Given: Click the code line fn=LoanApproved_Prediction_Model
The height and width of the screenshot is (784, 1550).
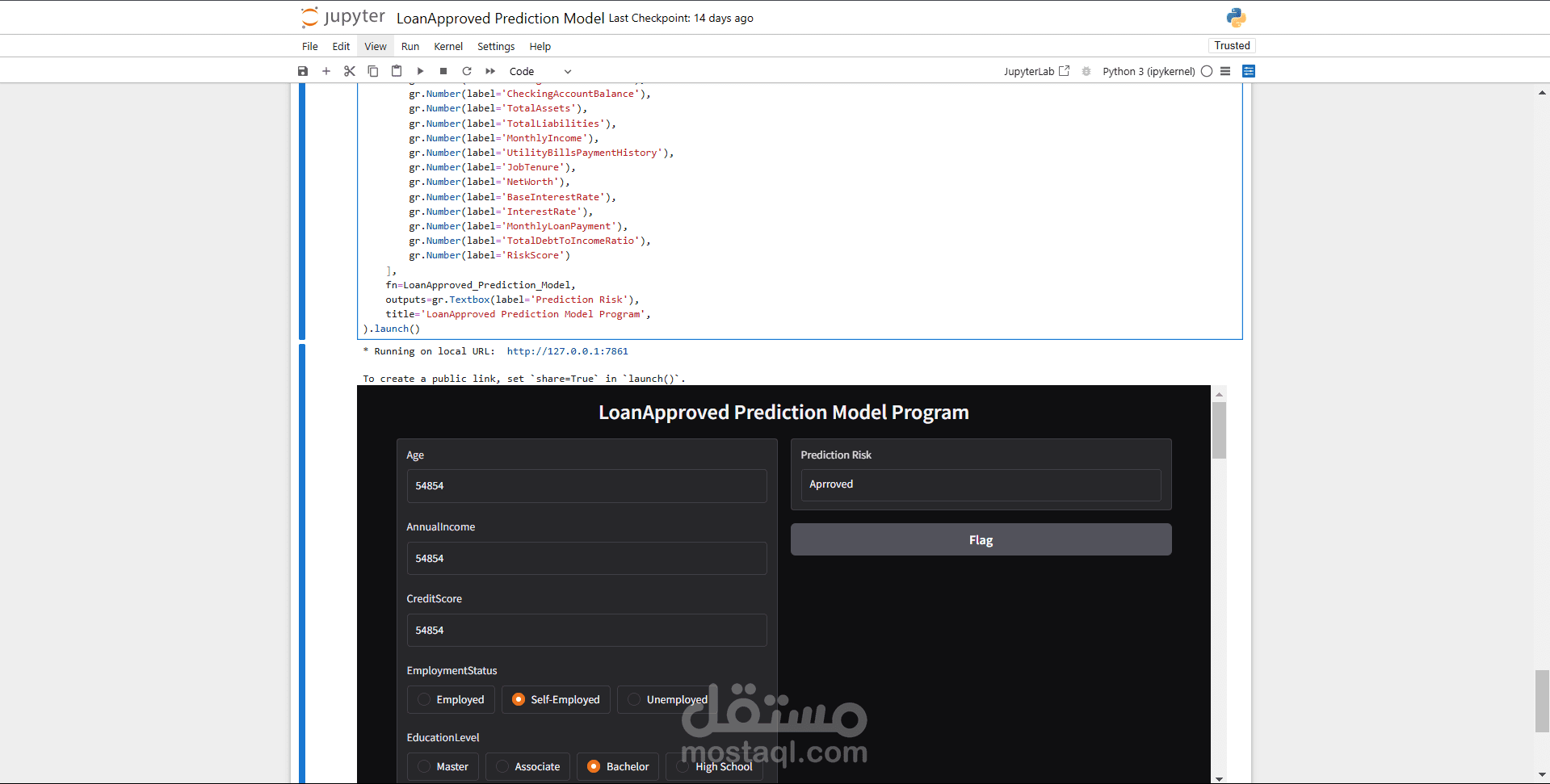Looking at the screenshot, I should (481, 285).
